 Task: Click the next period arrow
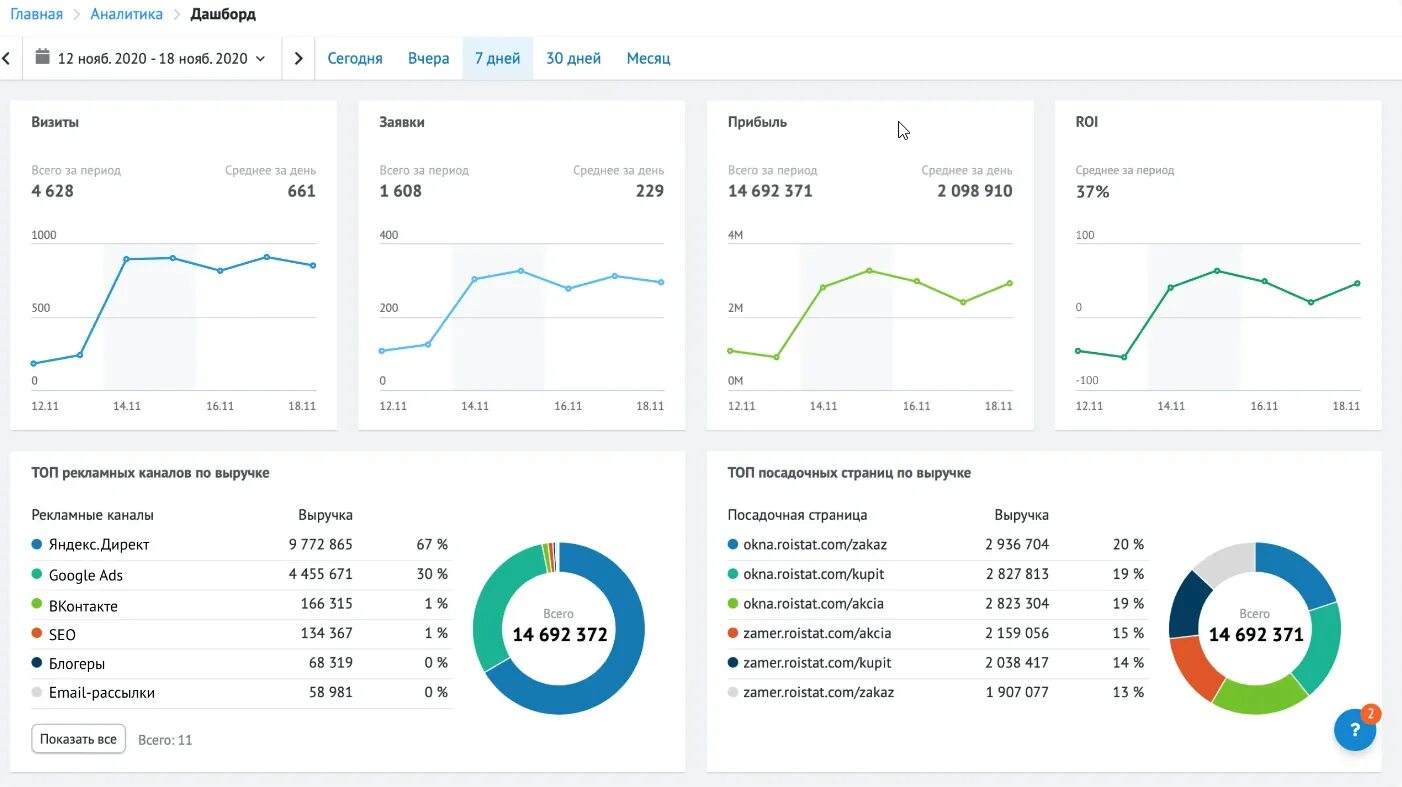click(298, 59)
